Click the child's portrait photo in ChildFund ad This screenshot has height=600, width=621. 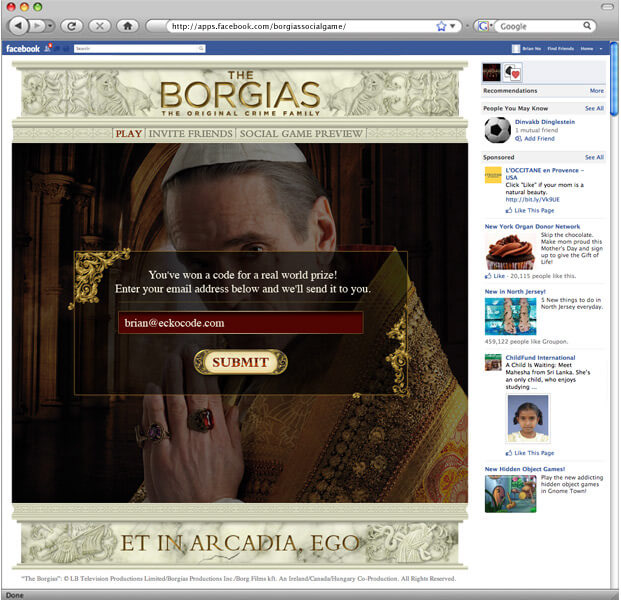pyautogui.click(x=528, y=418)
